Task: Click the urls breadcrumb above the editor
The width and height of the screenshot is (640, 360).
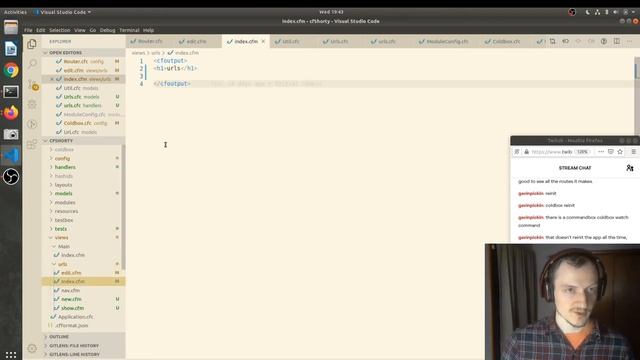Action: click(x=156, y=53)
